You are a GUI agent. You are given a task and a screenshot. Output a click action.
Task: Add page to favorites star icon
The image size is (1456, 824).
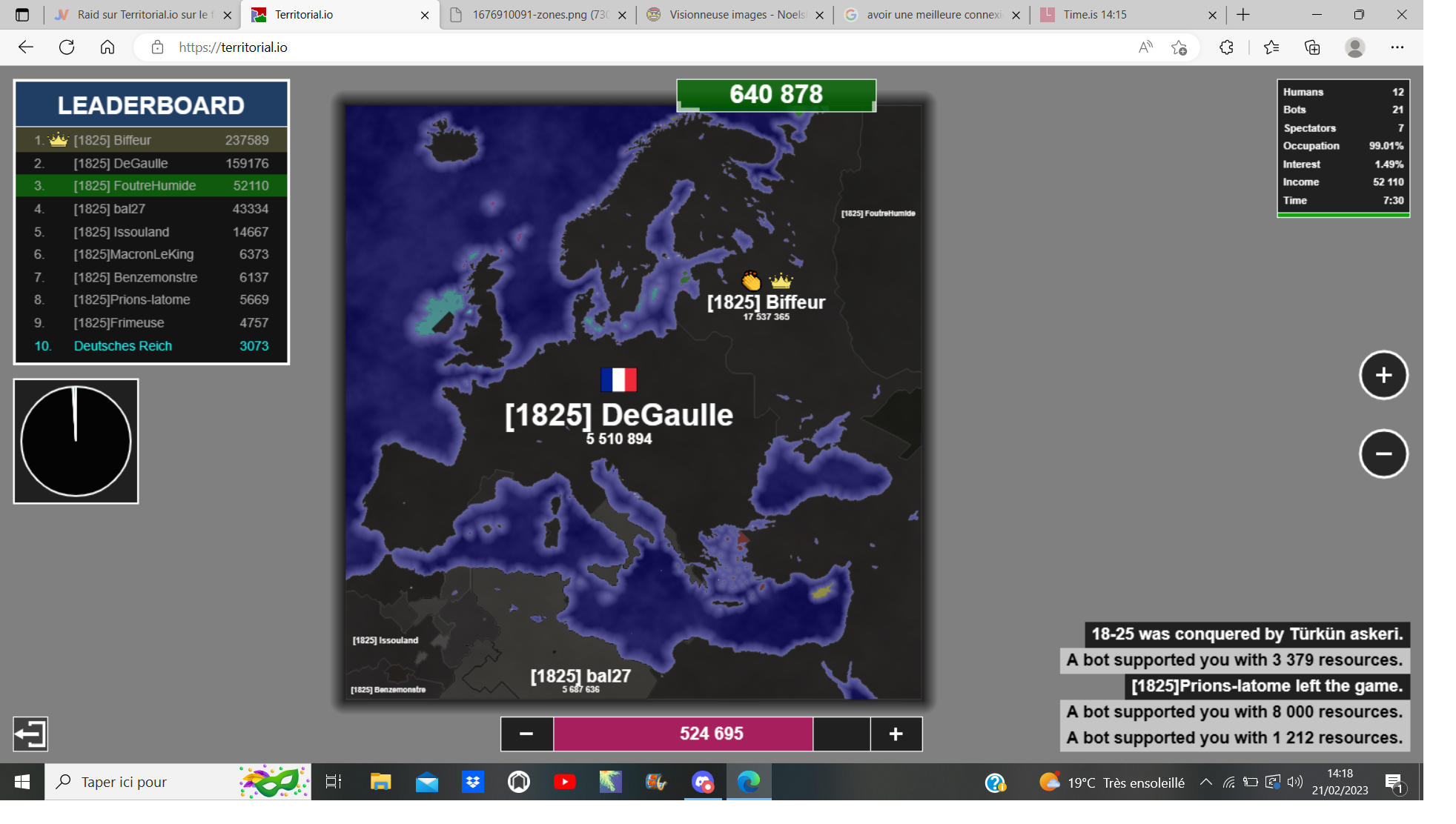coord(1179,47)
